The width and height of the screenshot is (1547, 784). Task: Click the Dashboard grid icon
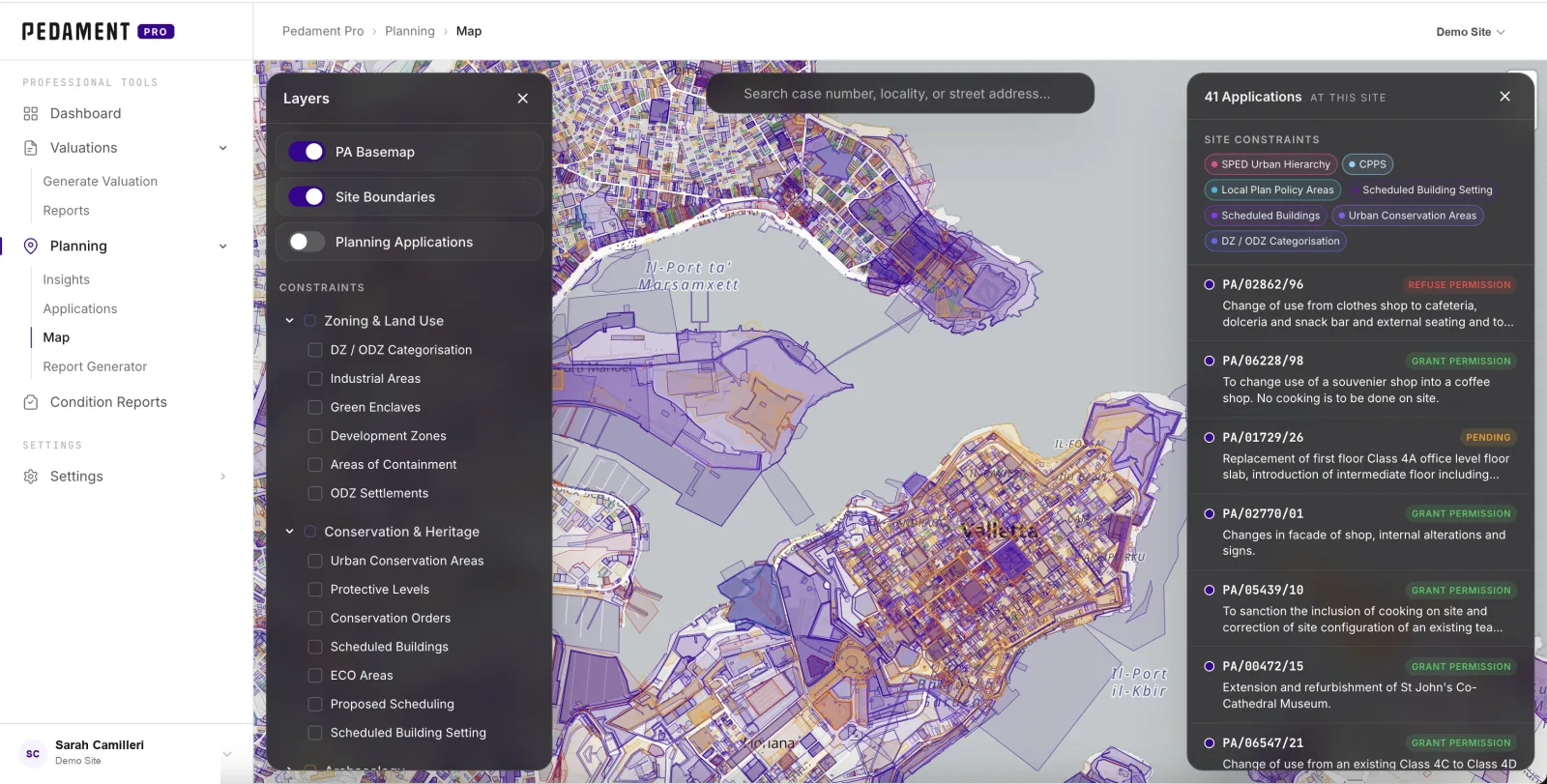31,114
